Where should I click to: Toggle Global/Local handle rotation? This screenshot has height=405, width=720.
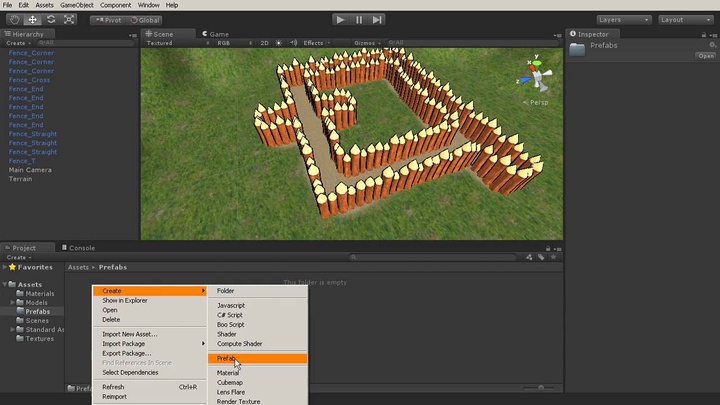147,19
